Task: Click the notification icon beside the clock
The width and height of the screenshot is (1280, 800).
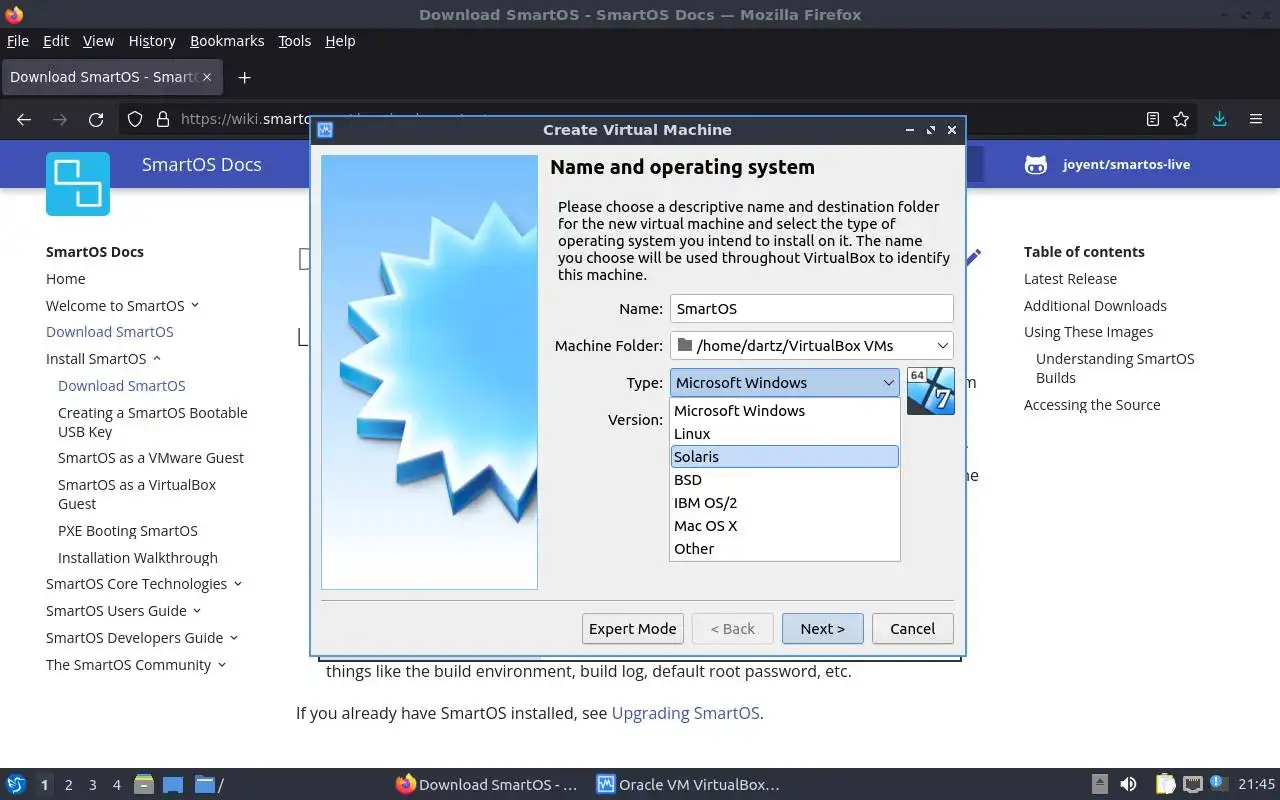Action: point(1219,783)
